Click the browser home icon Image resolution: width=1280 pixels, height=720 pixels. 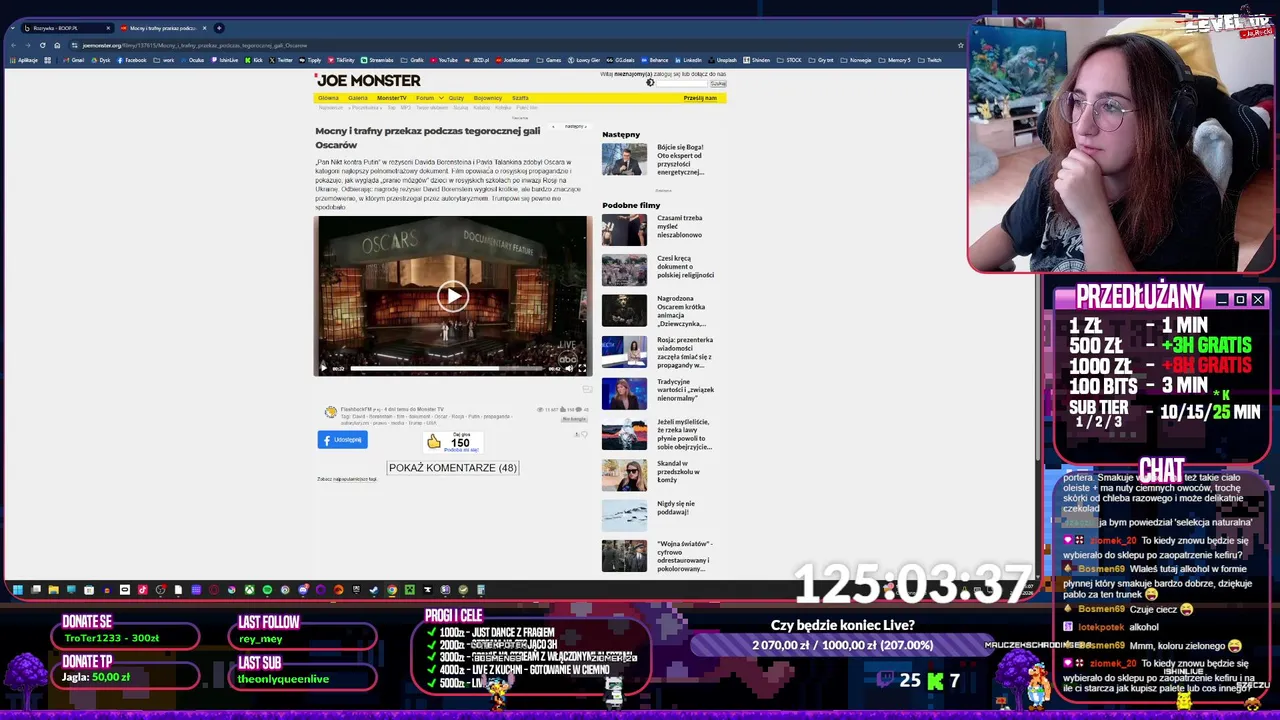tap(57, 45)
